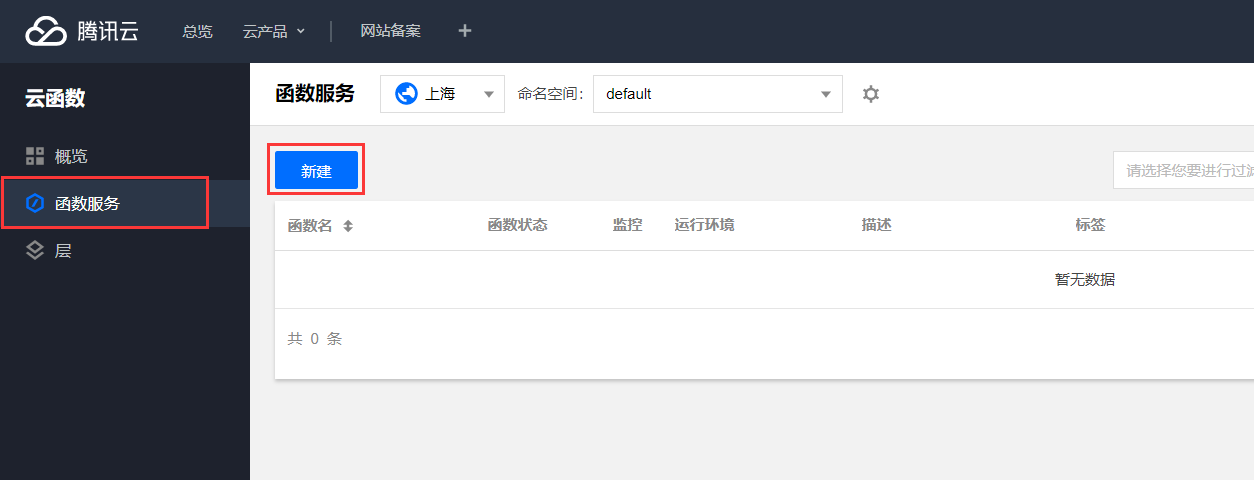This screenshot has width=1254, height=480.
Task: Click the 共 0 条 count text
Action: [x=315, y=339]
